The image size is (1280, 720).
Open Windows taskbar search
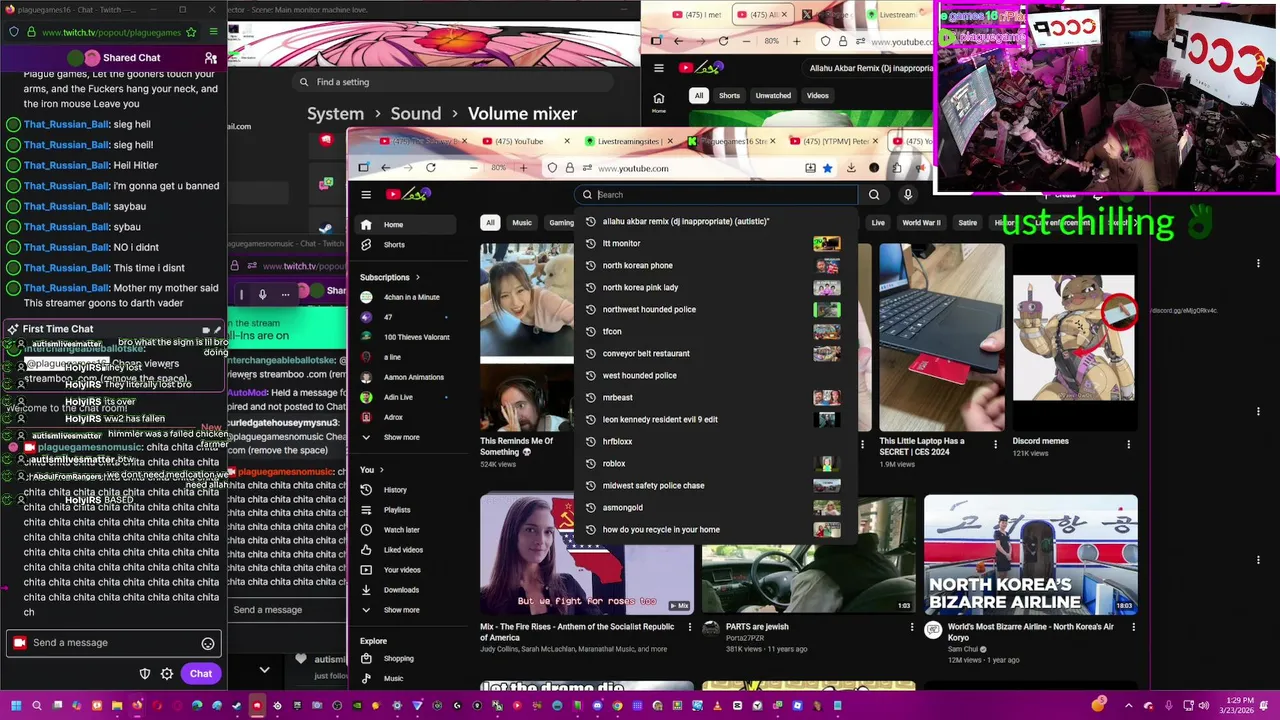(37, 706)
